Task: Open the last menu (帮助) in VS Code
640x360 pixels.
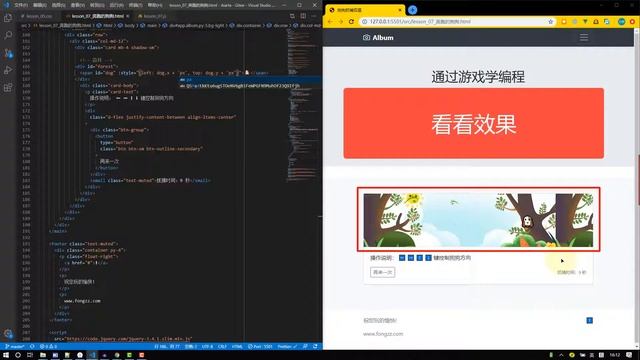Action: pos(155,5)
